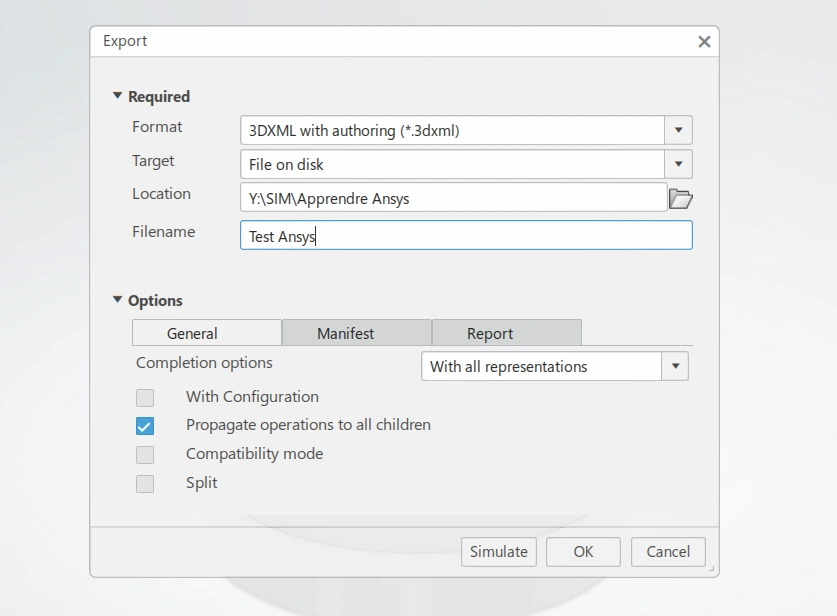Enable the With Configuration checkbox
Screen dimensions: 837x616
145,397
